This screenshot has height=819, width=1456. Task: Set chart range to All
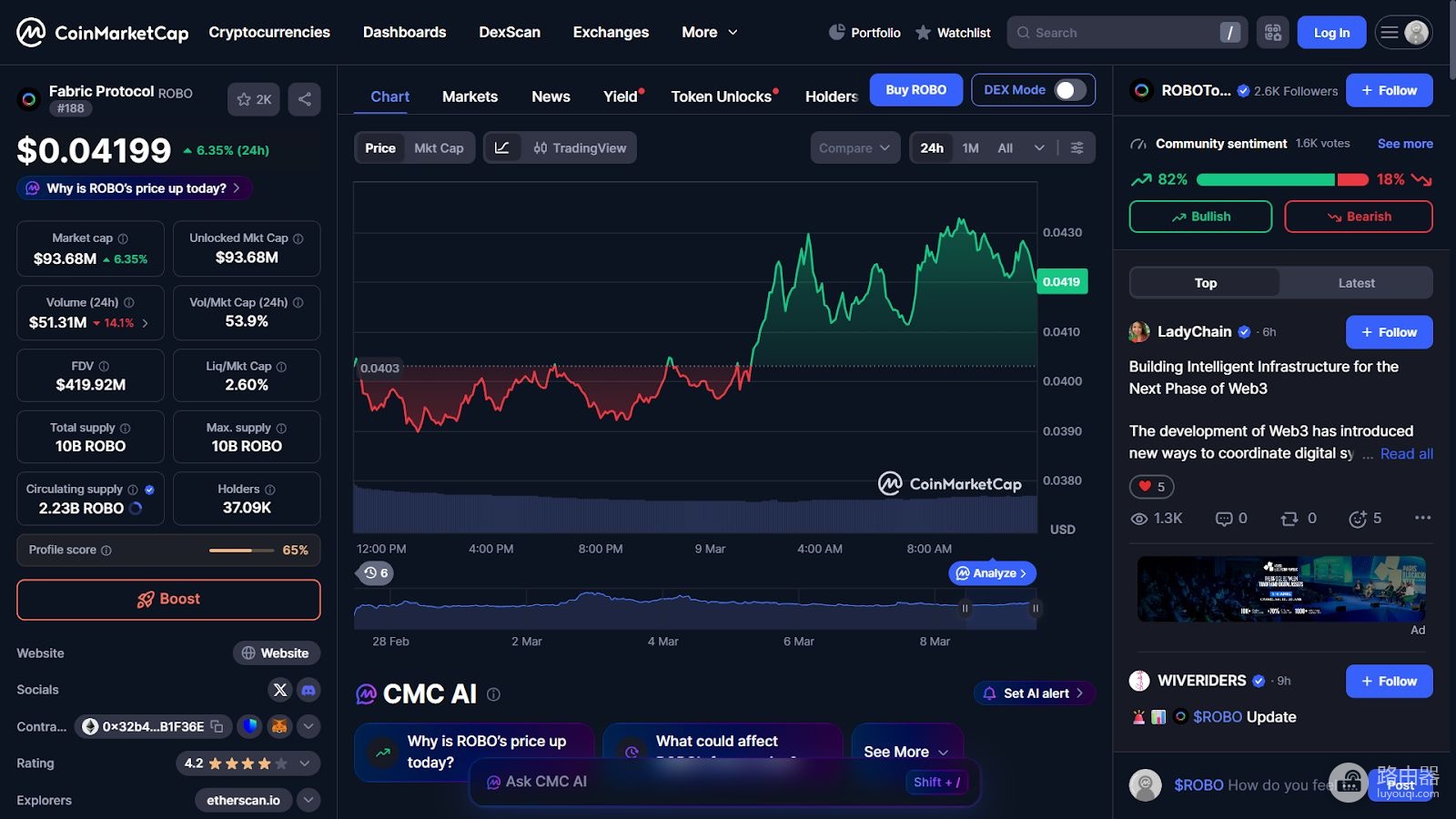point(1006,147)
